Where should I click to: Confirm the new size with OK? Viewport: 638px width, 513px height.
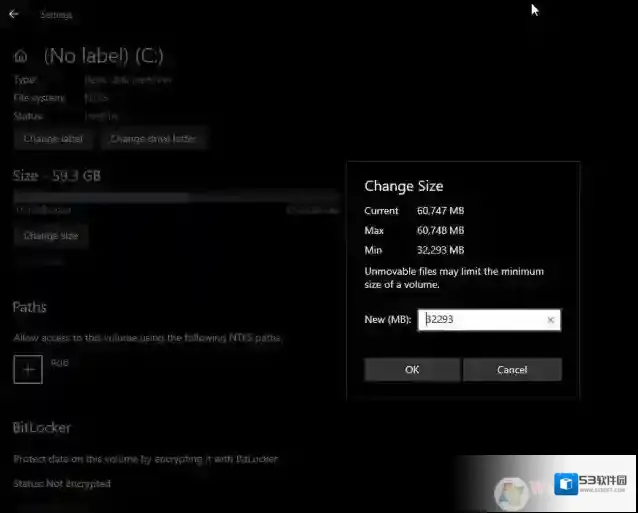click(x=412, y=370)
